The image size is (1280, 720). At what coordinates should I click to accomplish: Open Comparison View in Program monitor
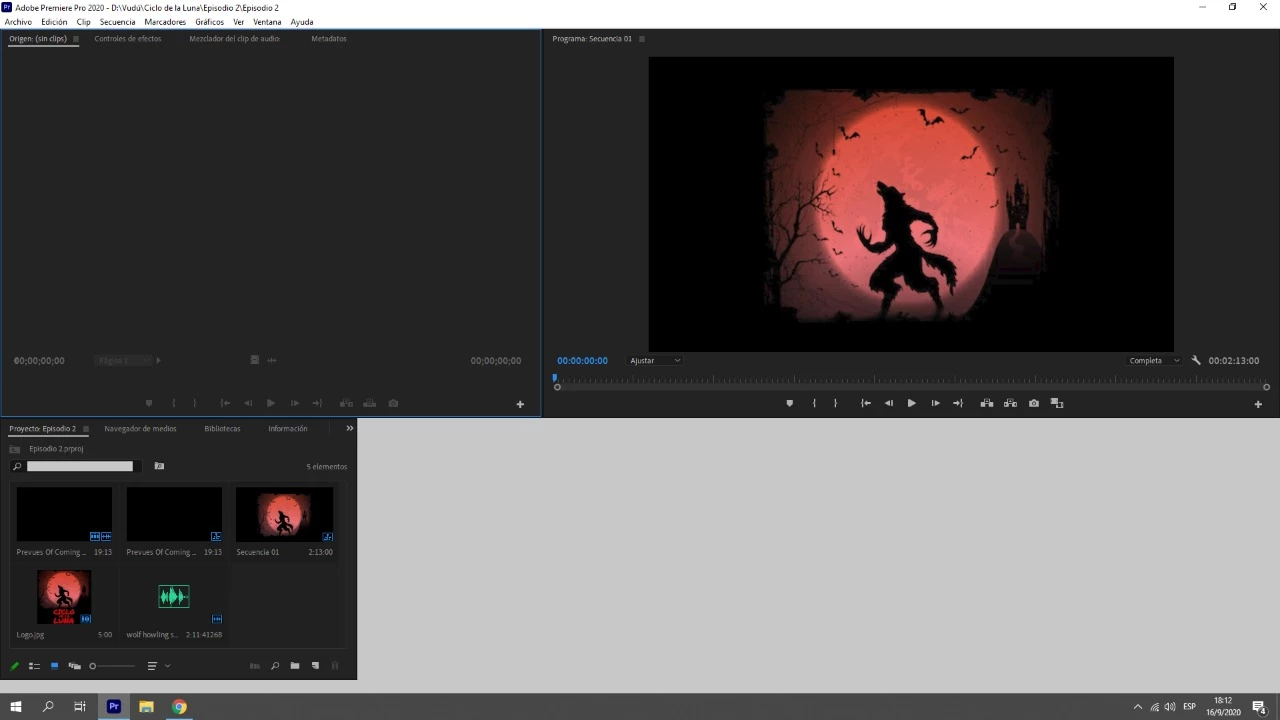click(x=1057, y=403)
